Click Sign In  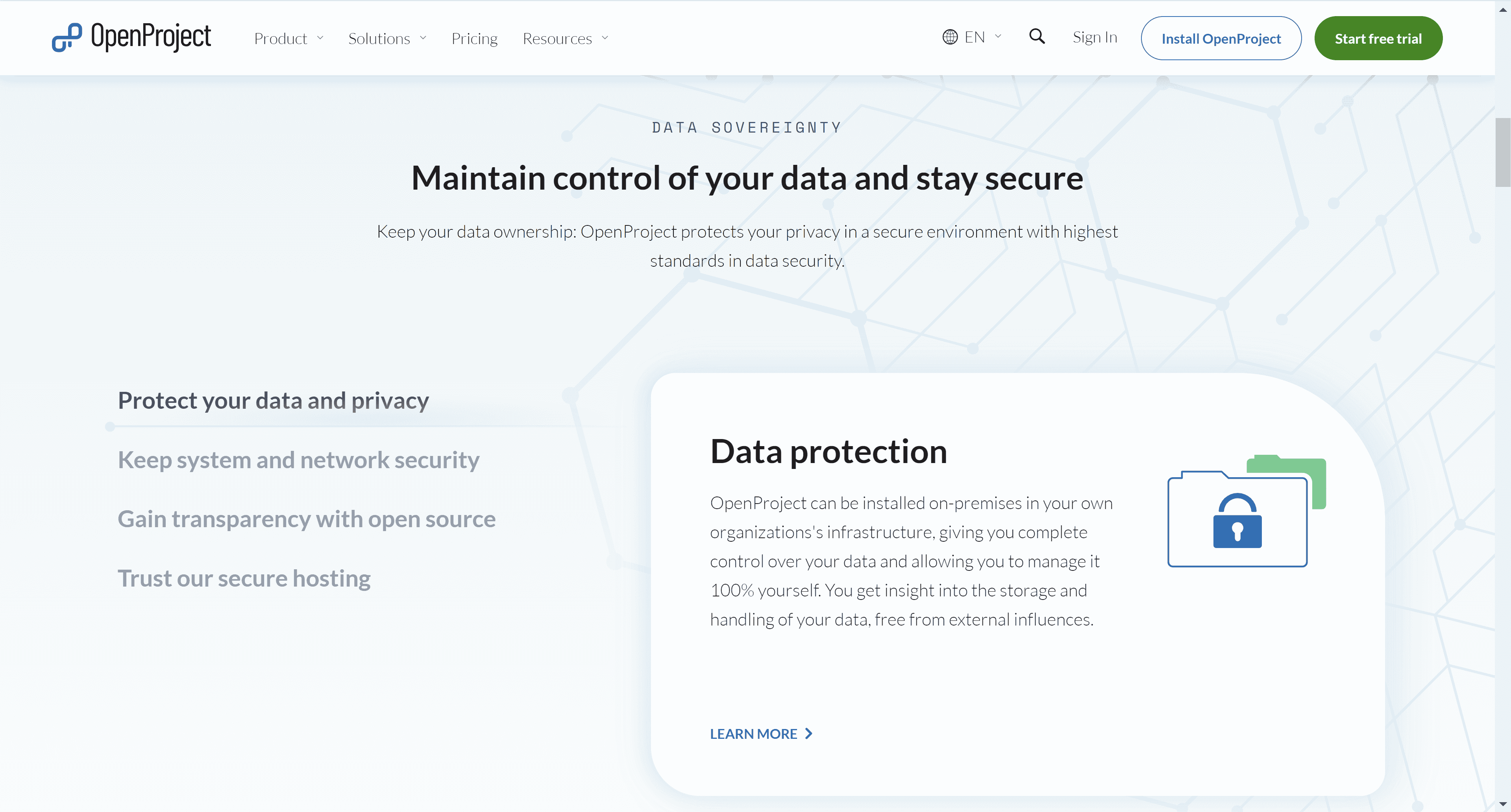1095,36
